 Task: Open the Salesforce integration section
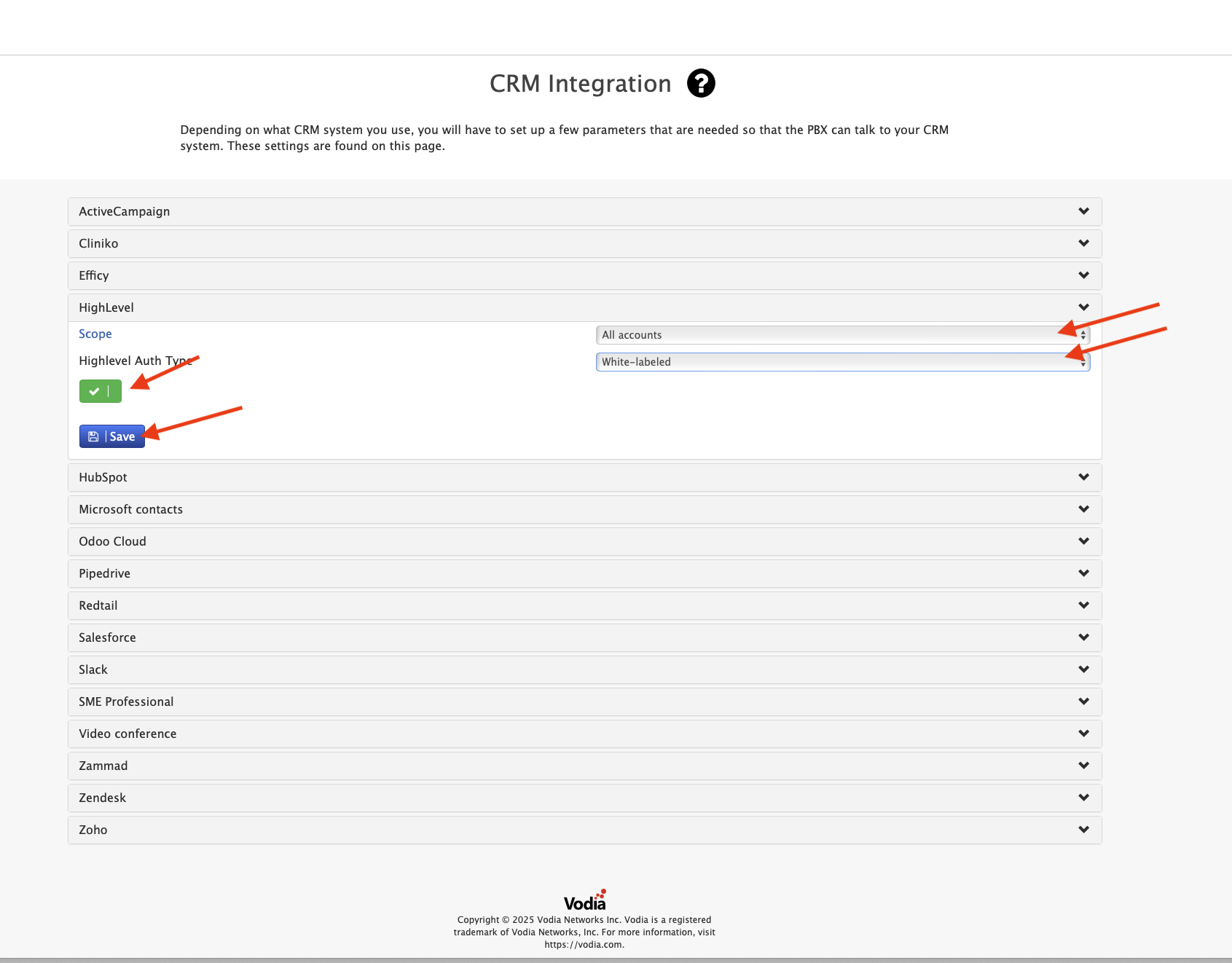[108, 637]
